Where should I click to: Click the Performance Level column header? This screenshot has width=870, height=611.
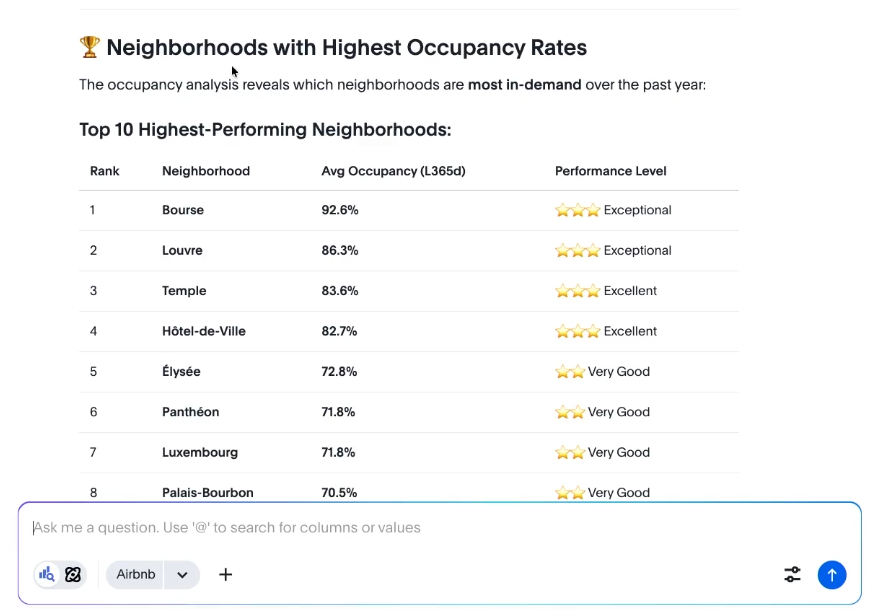pyautogui.click(x=610, y=171)
